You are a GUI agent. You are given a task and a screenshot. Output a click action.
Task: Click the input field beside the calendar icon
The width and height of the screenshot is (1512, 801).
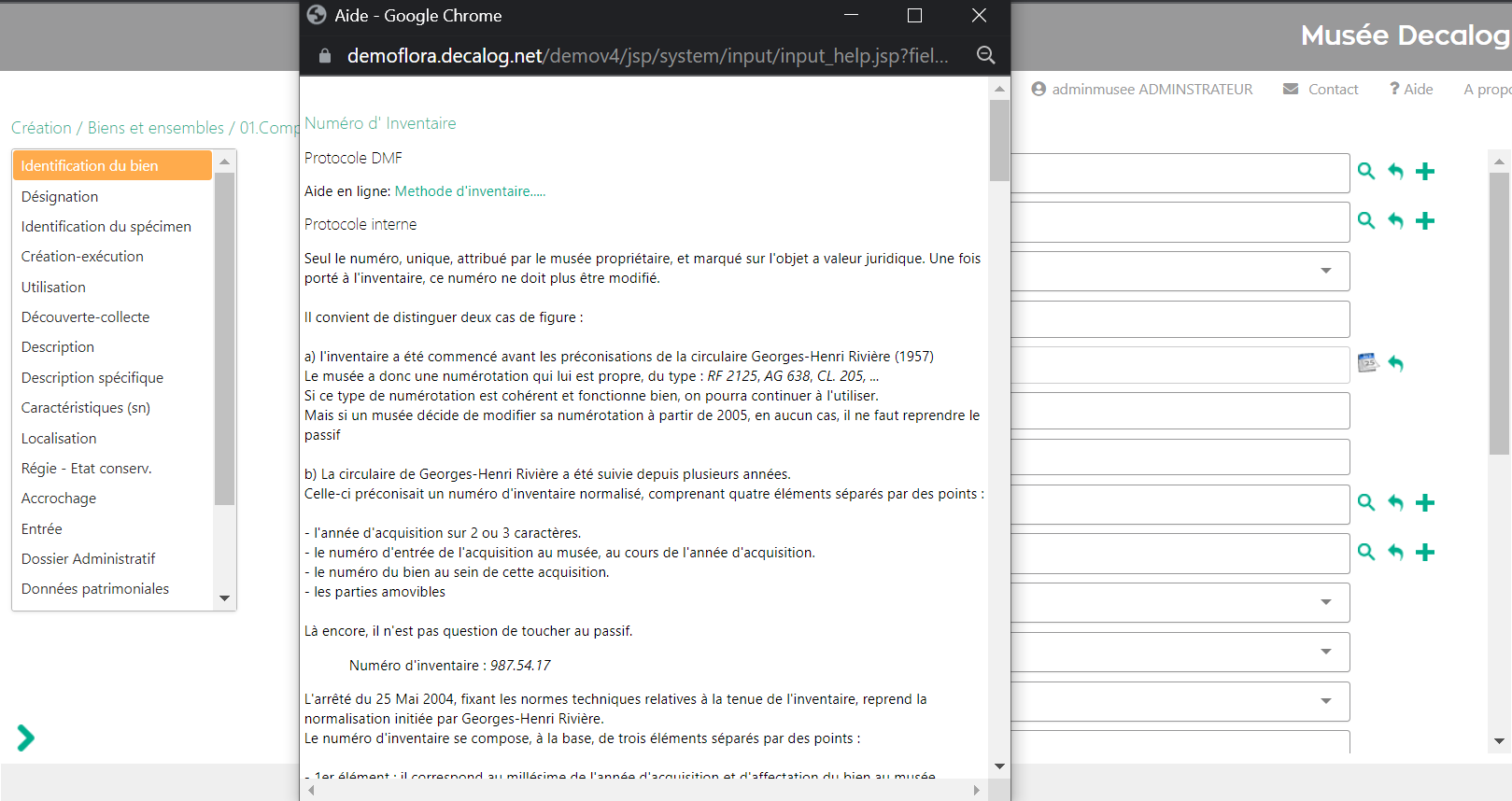pyautogui.click(x=1180, y=364)
